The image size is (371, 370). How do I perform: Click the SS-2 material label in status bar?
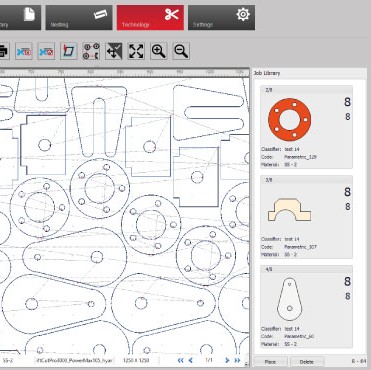pyautogui.click(x=7, y=360)
